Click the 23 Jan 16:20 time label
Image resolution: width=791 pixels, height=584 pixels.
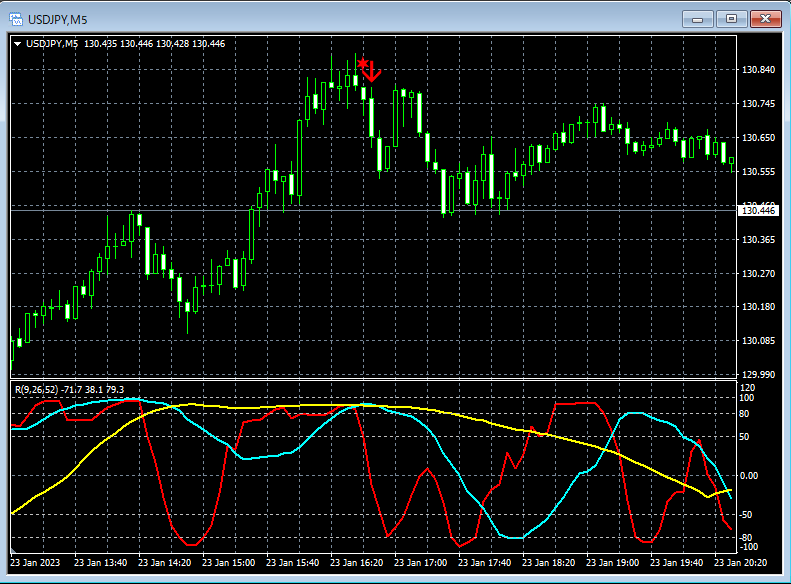point(357,562)
